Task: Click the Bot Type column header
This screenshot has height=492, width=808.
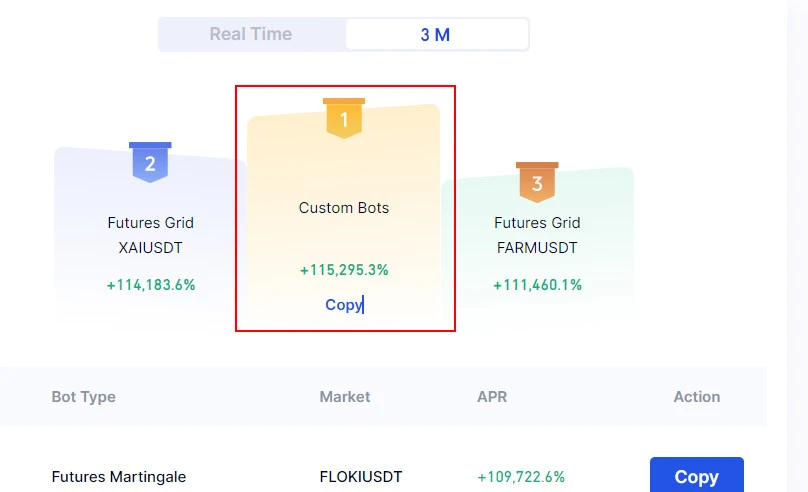Action: click(83, 397)
